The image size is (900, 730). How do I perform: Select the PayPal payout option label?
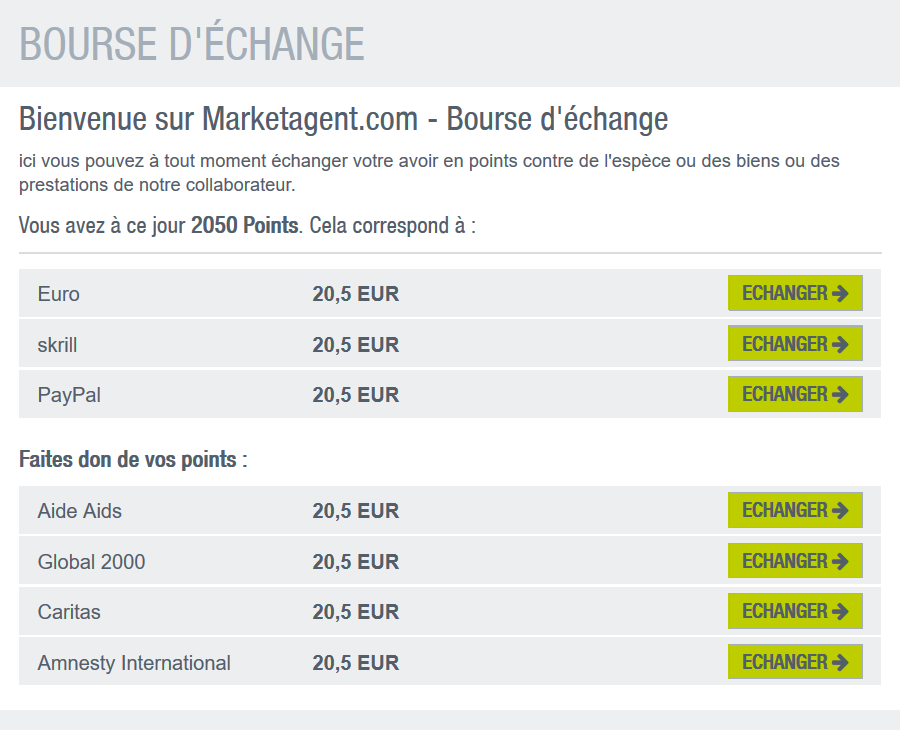pos(69,393)
